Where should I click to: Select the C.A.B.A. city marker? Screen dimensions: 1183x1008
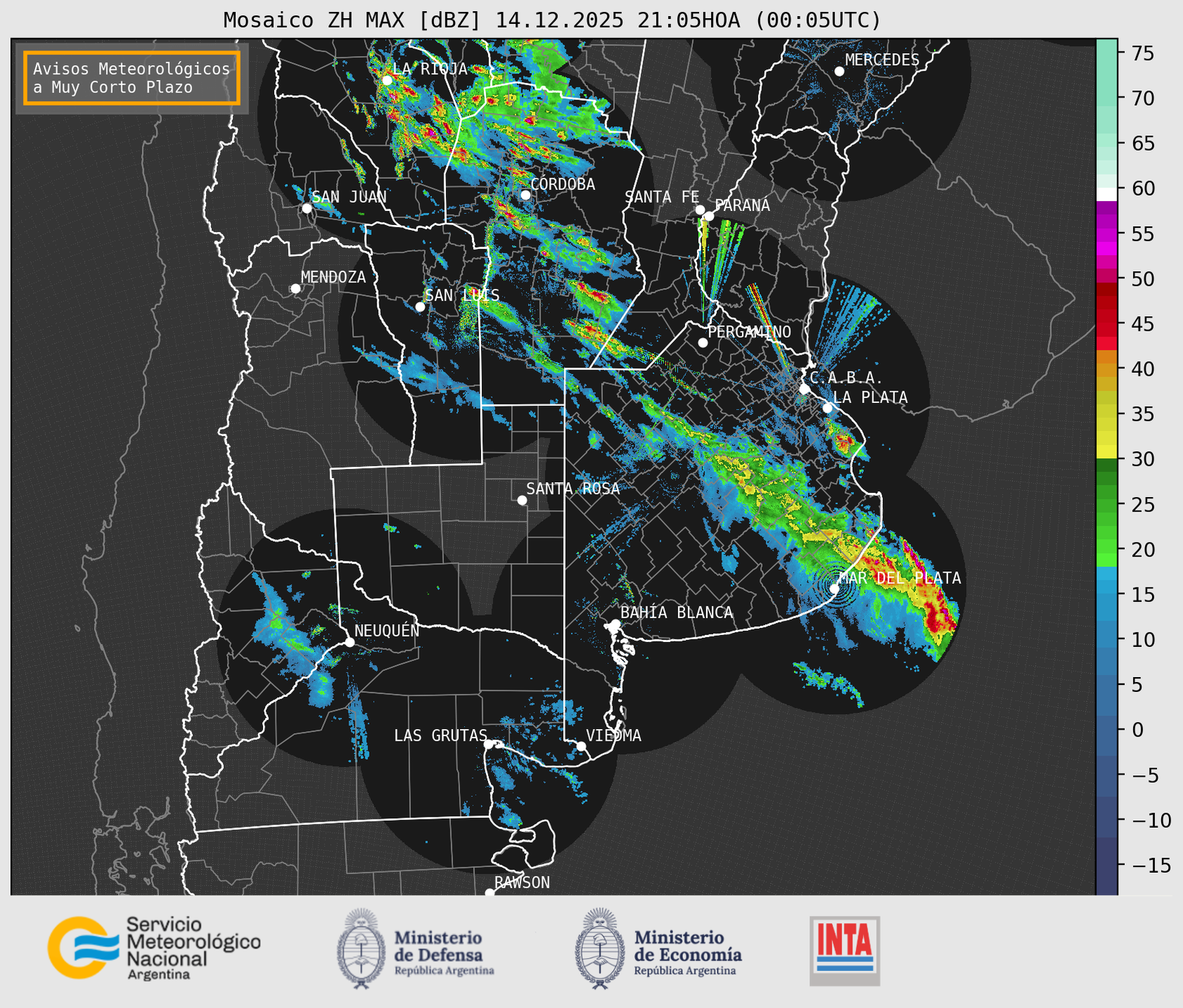pyautogui.click(x=804, y=389)
